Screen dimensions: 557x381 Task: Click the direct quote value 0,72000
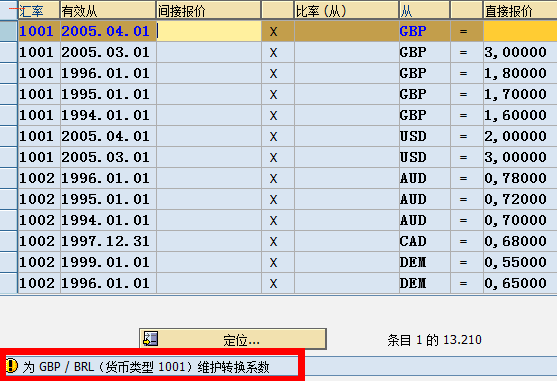[x=515, y=199]
